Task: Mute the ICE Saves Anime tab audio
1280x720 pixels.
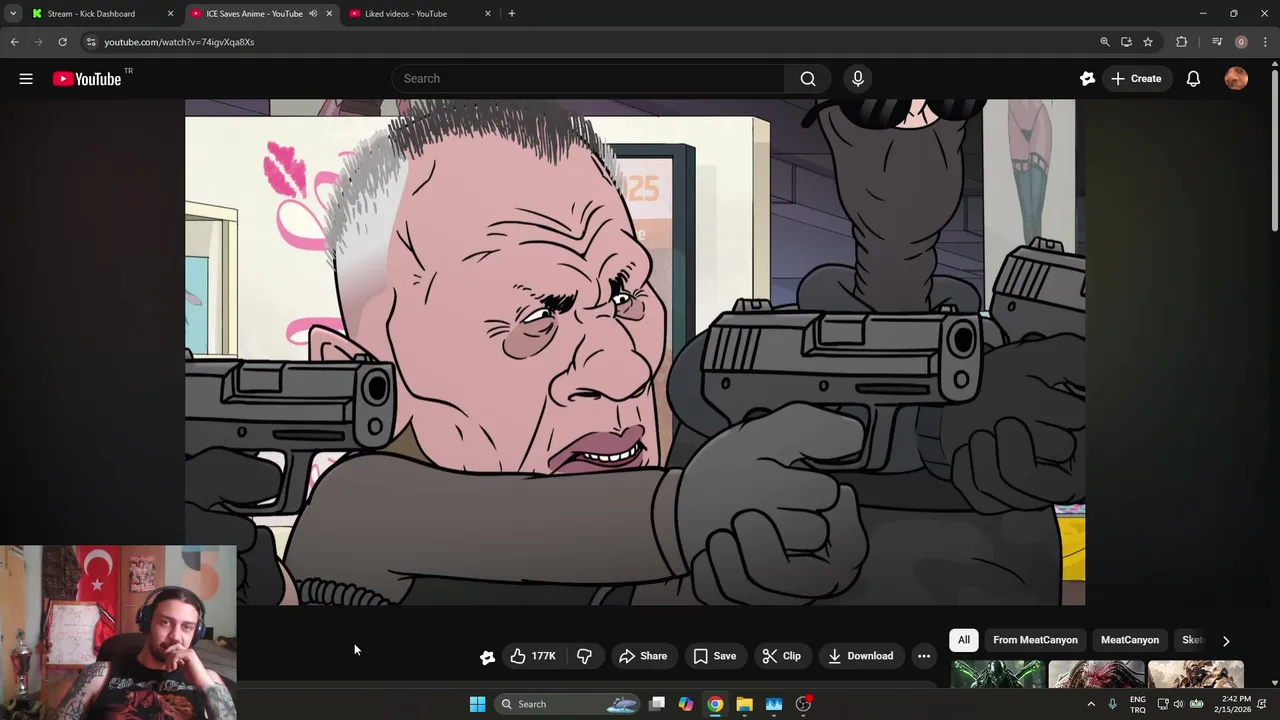Action: click(x=313, y=14)
